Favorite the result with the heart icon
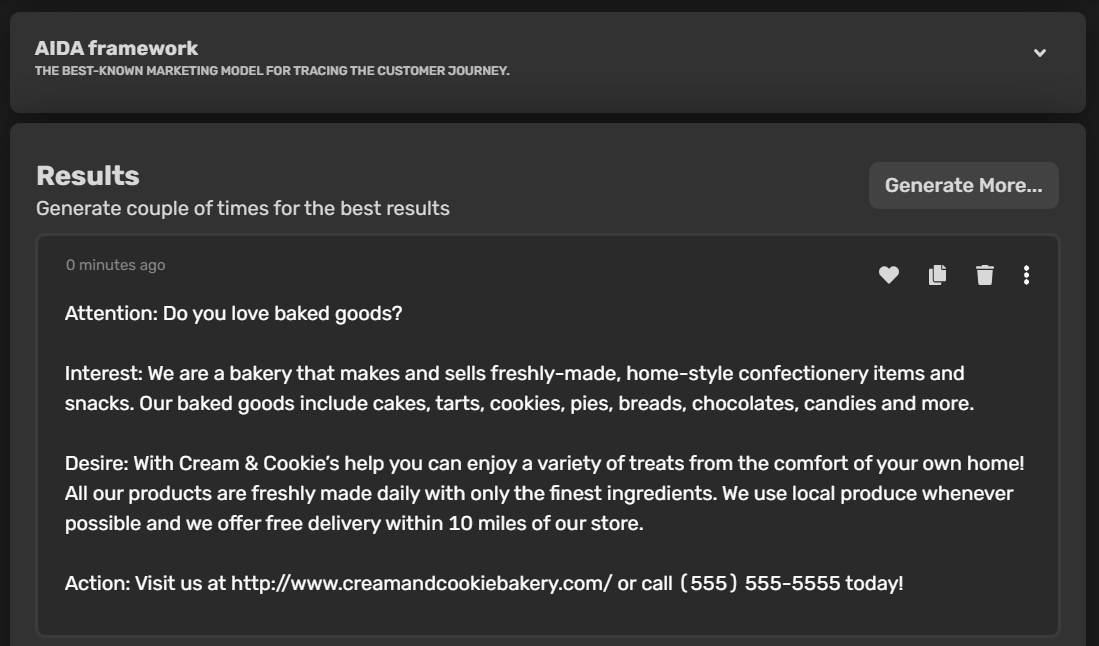The width and height of the screenshot is (1099, 646). 889,275
